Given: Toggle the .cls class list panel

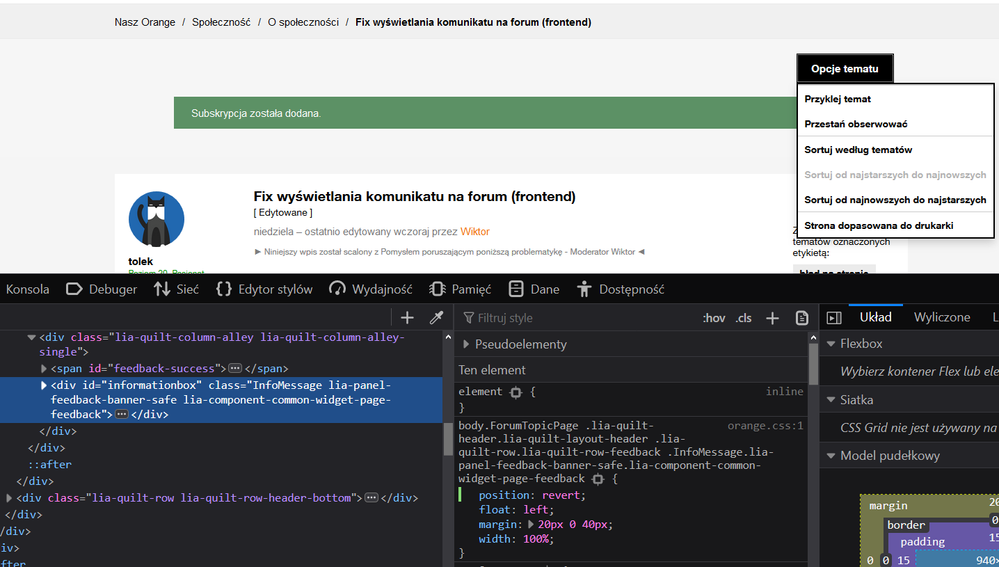Looking at the screenshot, I should coord(743,318).
